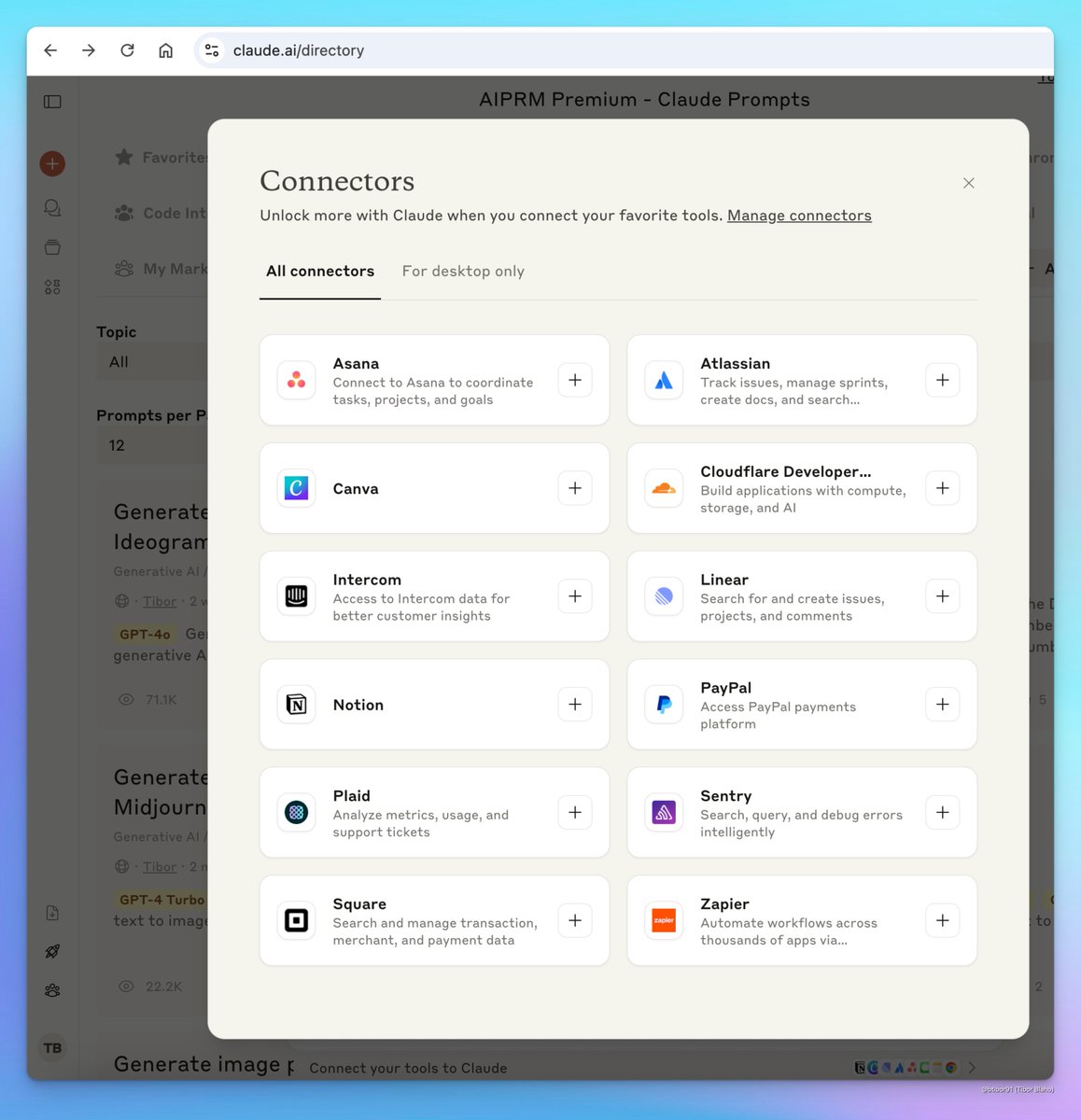Start a new chat with the plus icon

tap(52, 164)
